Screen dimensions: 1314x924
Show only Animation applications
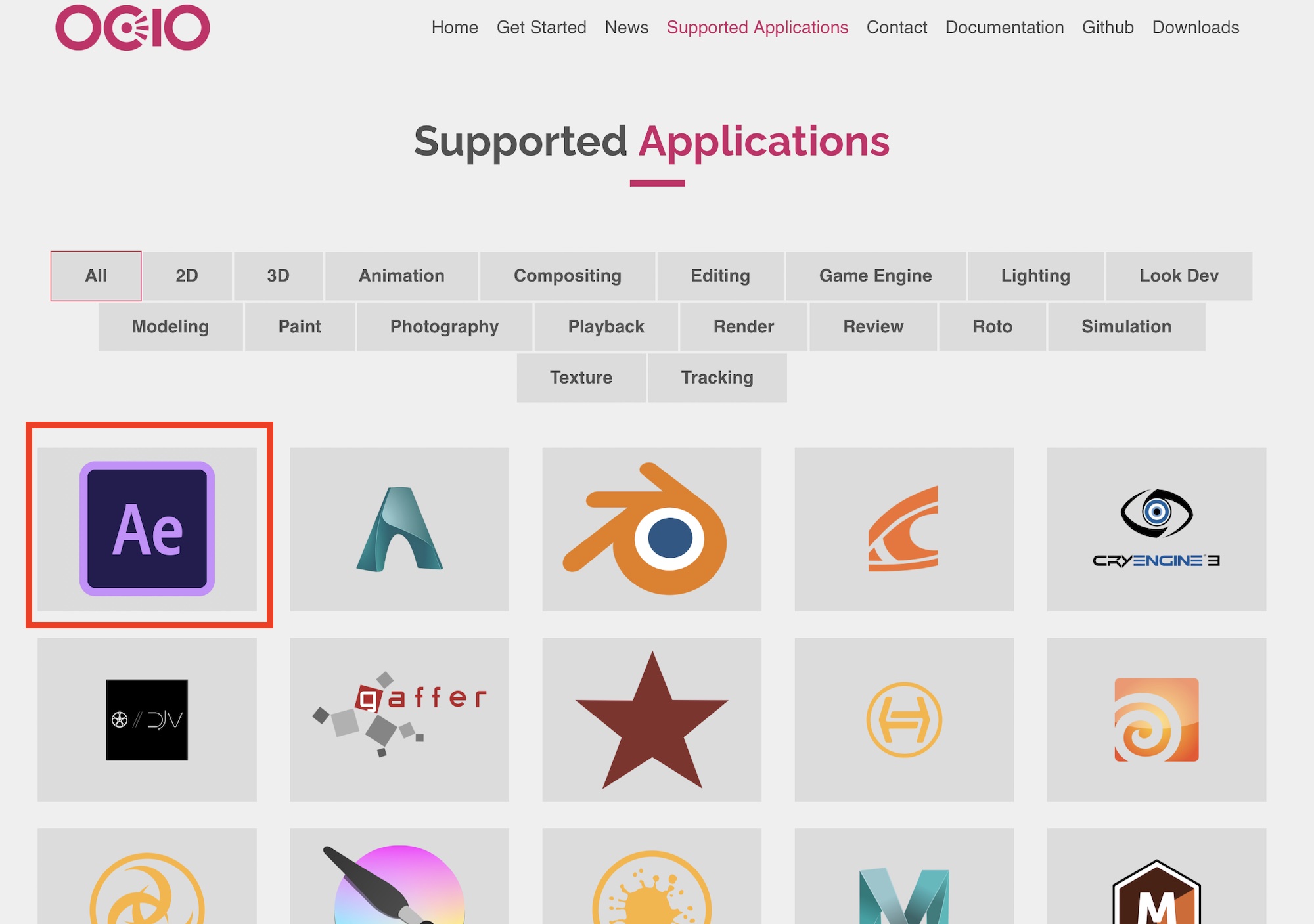pyautogui.click(x=401, y=276)
